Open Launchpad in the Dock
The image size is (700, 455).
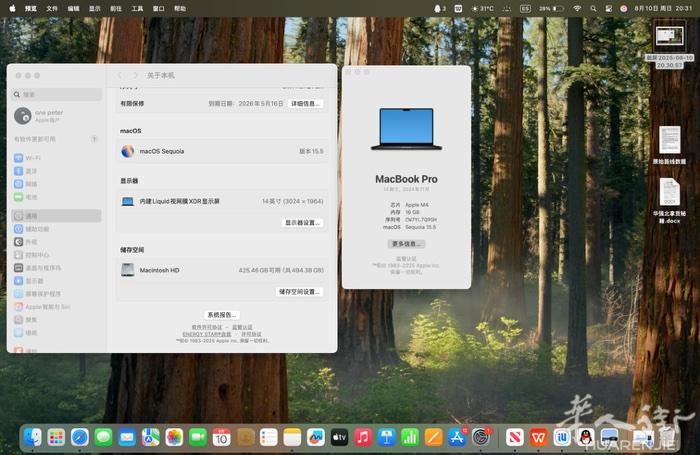click(57, 437)
